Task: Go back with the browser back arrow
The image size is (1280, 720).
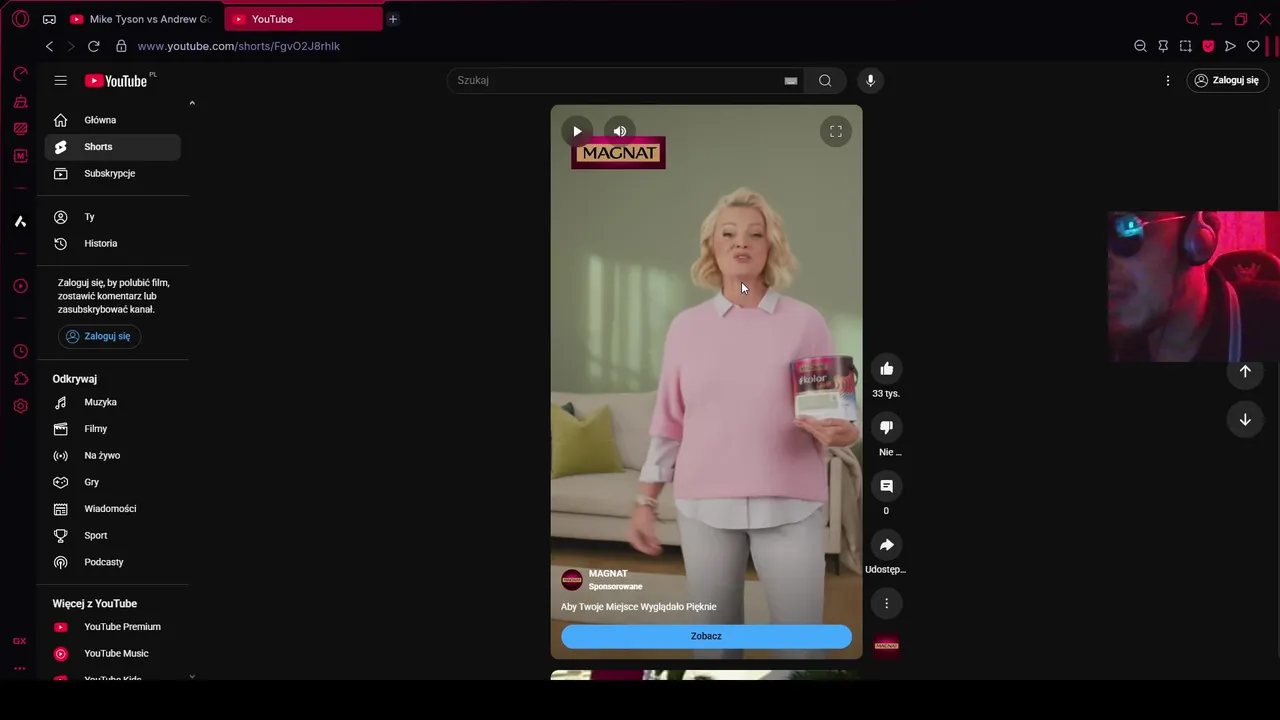Action: point(49,46)
